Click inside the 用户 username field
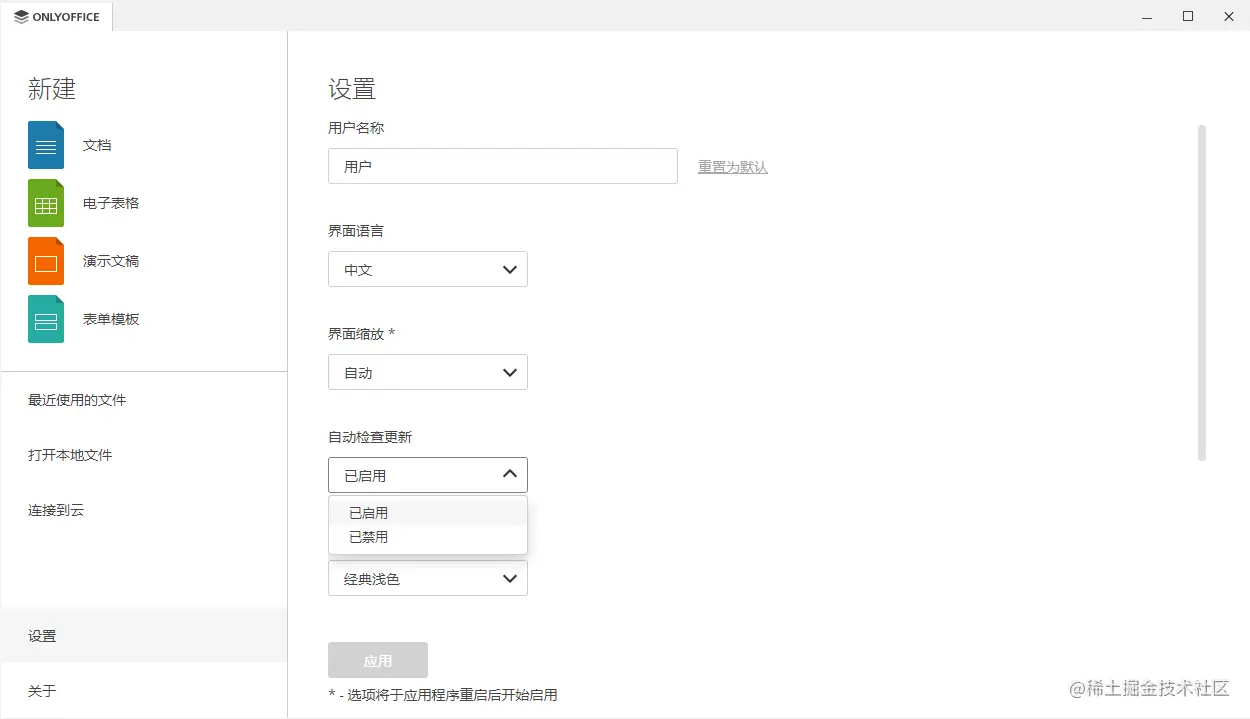 [502, 166]
